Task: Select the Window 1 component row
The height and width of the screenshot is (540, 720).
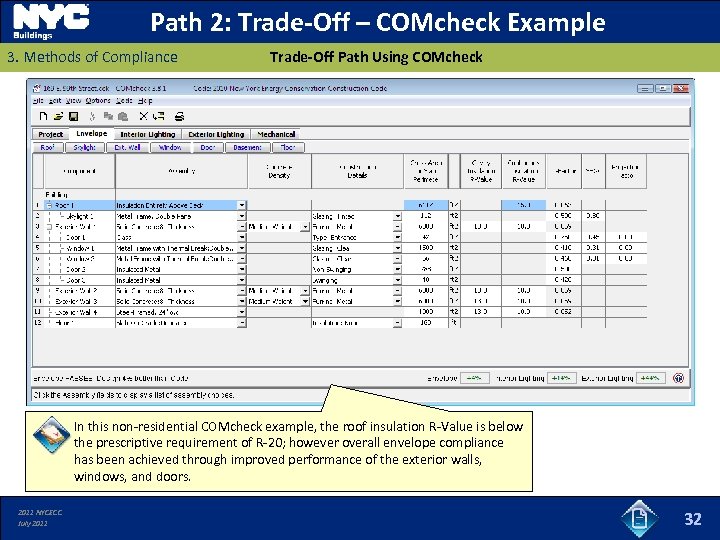Action: point(80,248)
